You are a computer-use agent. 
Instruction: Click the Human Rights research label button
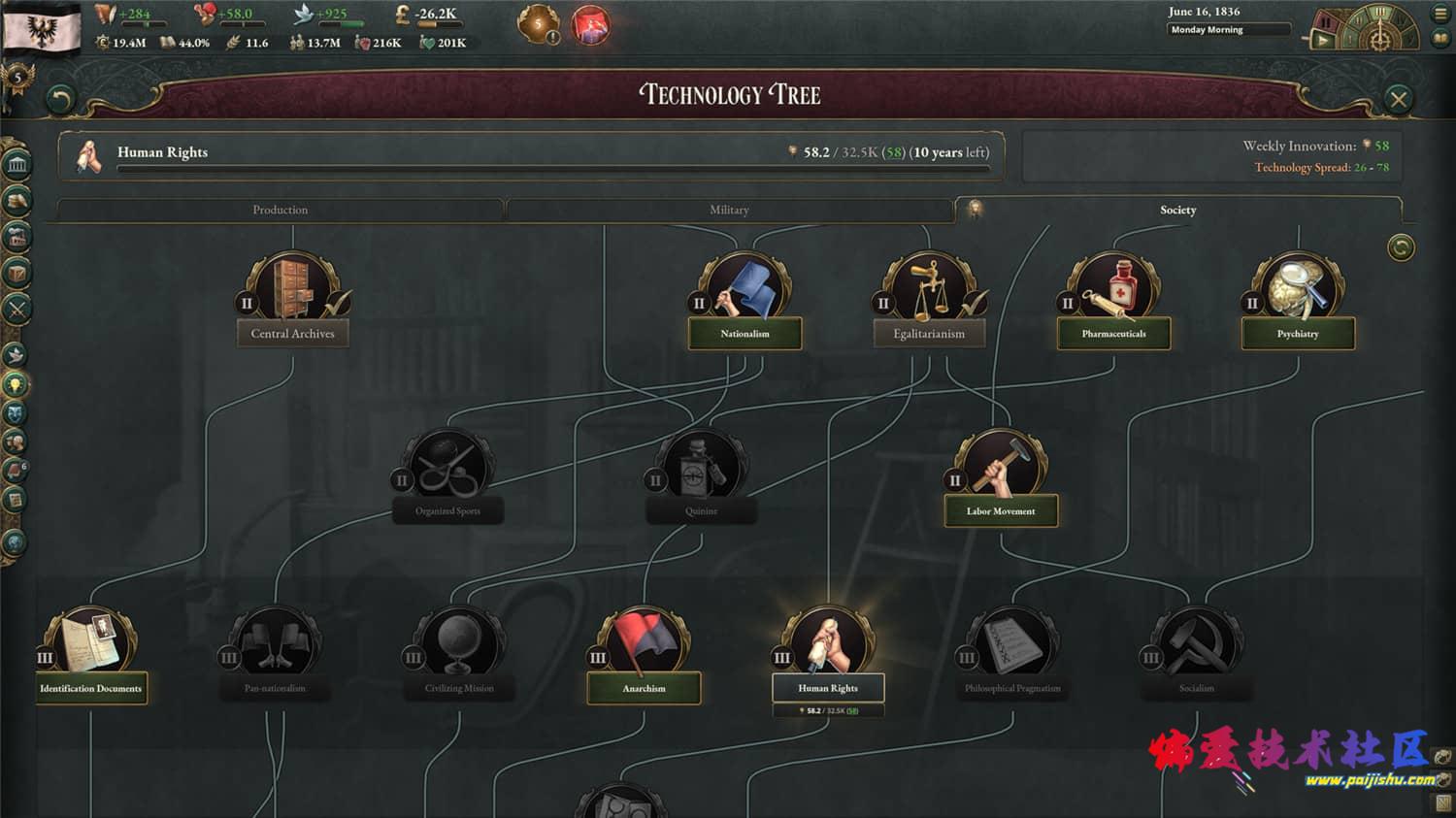pos(828,688)
